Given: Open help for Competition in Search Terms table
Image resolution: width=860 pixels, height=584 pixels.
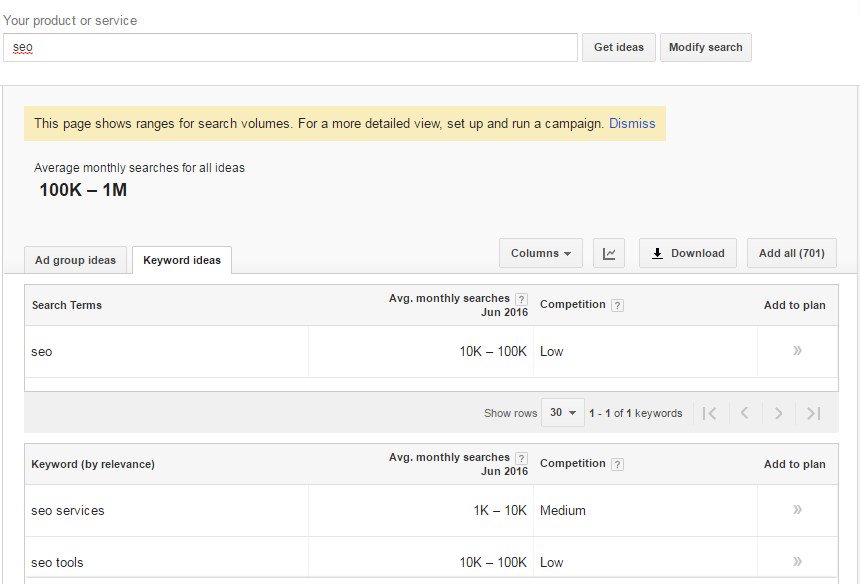Looking at the screenshot, I should pos(617,305).
